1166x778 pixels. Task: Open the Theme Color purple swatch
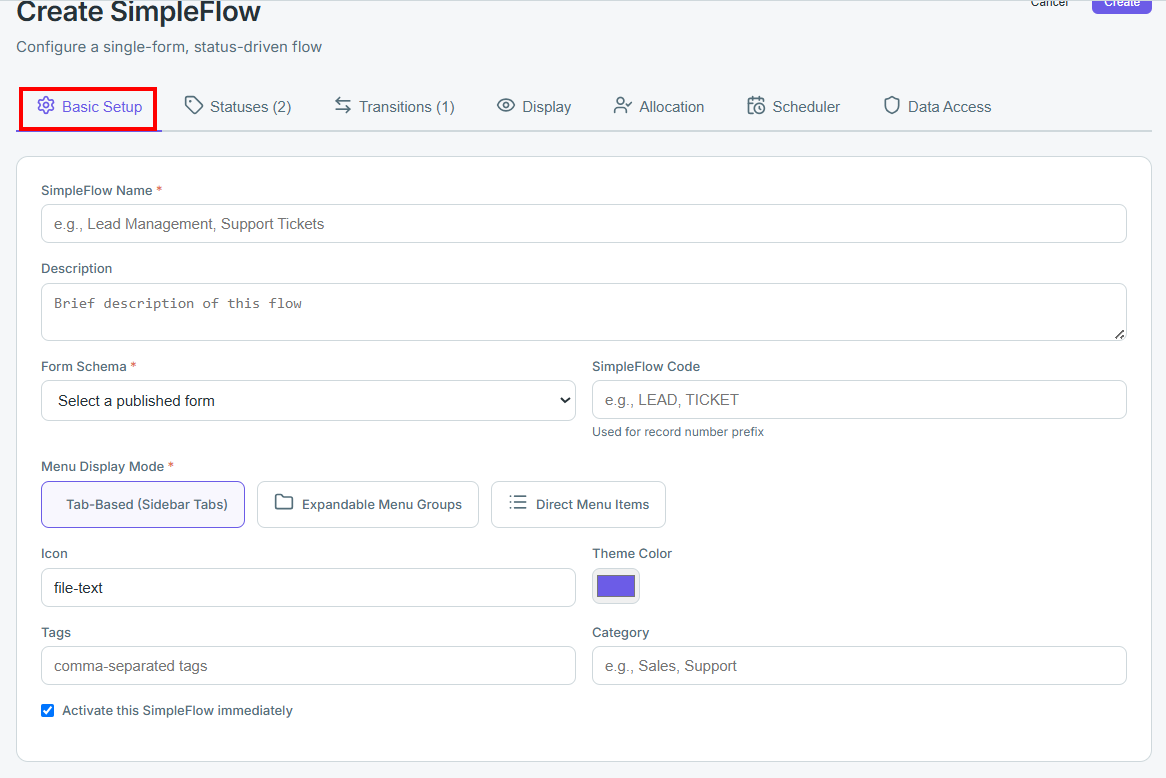[616, 586]
